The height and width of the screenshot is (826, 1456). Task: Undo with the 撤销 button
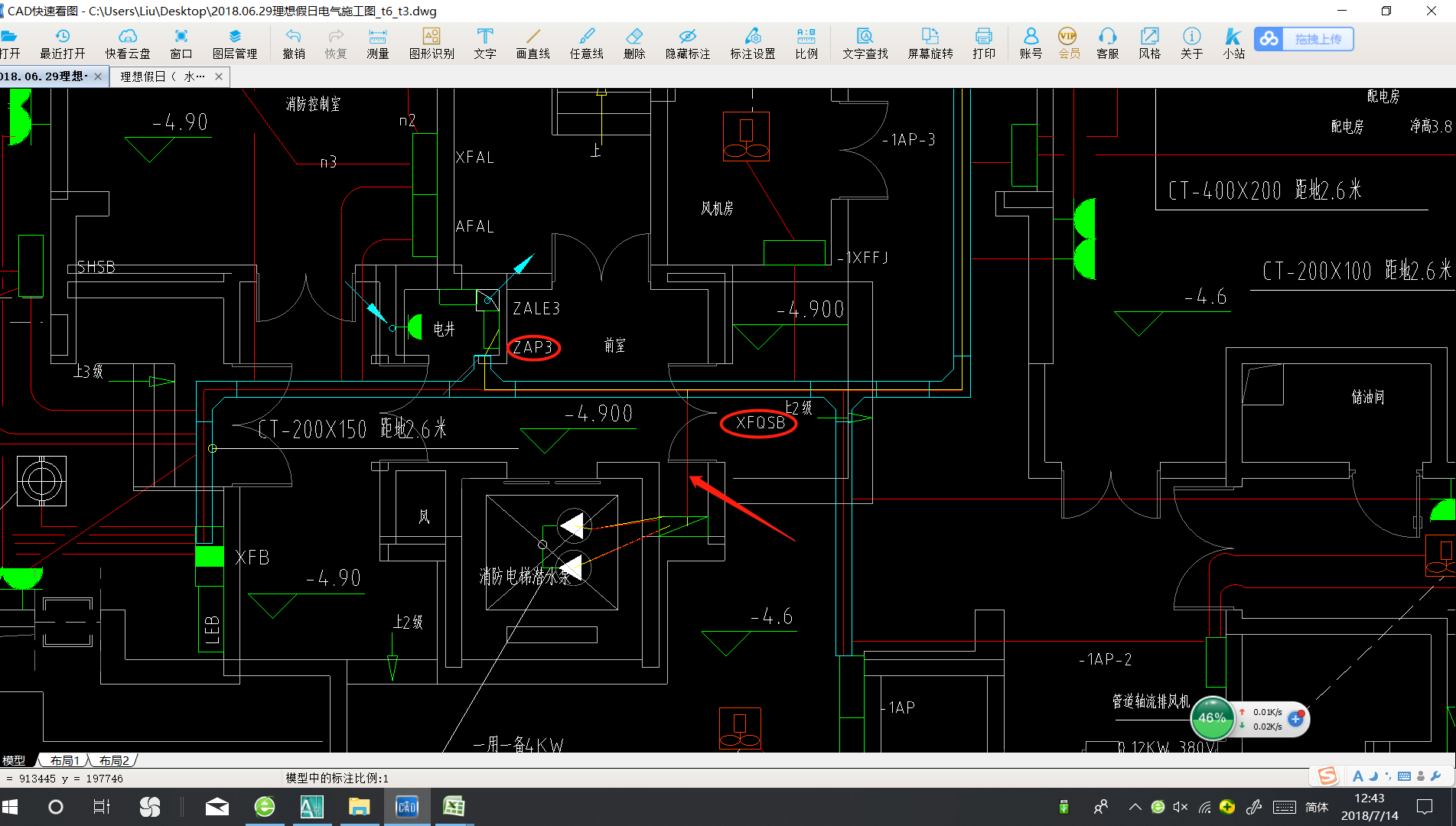pos(294,44)
